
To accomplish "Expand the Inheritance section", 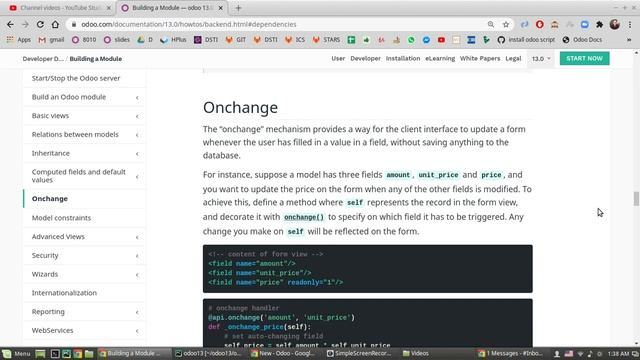I will click(x=84, y=153).
